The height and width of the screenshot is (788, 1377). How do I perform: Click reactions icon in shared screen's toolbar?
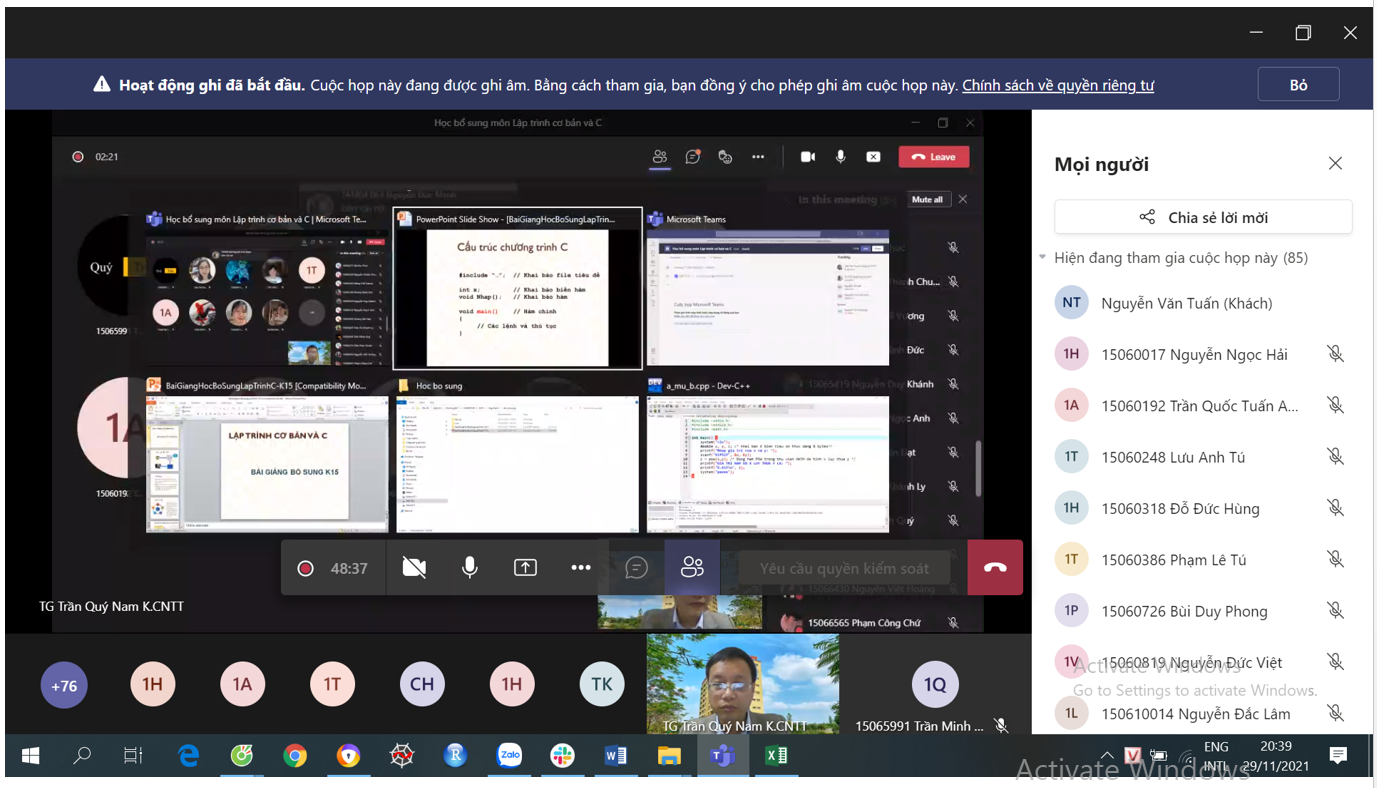[726, 157]
